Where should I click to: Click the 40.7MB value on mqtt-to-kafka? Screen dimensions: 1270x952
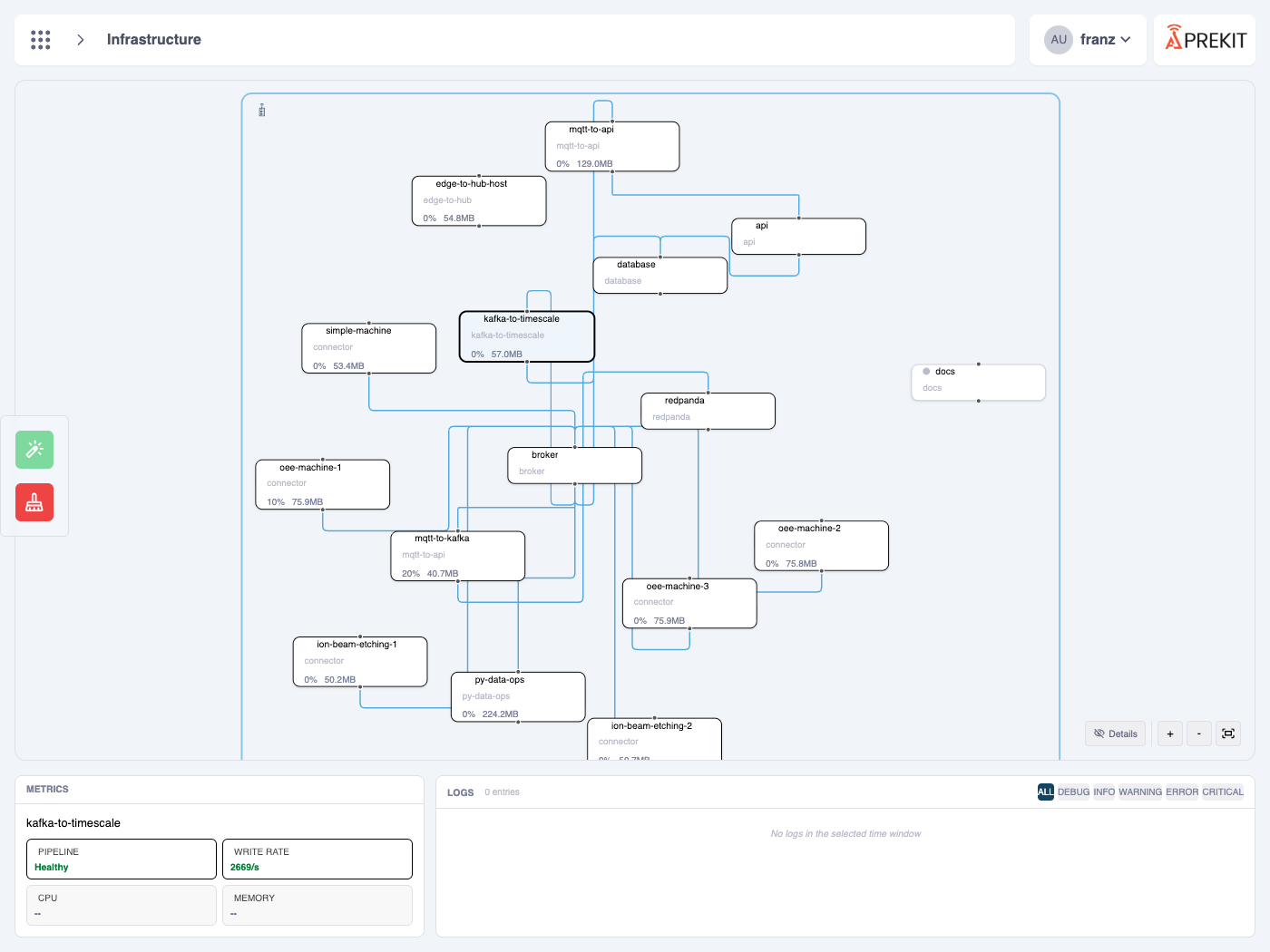(x=443, y=574)
